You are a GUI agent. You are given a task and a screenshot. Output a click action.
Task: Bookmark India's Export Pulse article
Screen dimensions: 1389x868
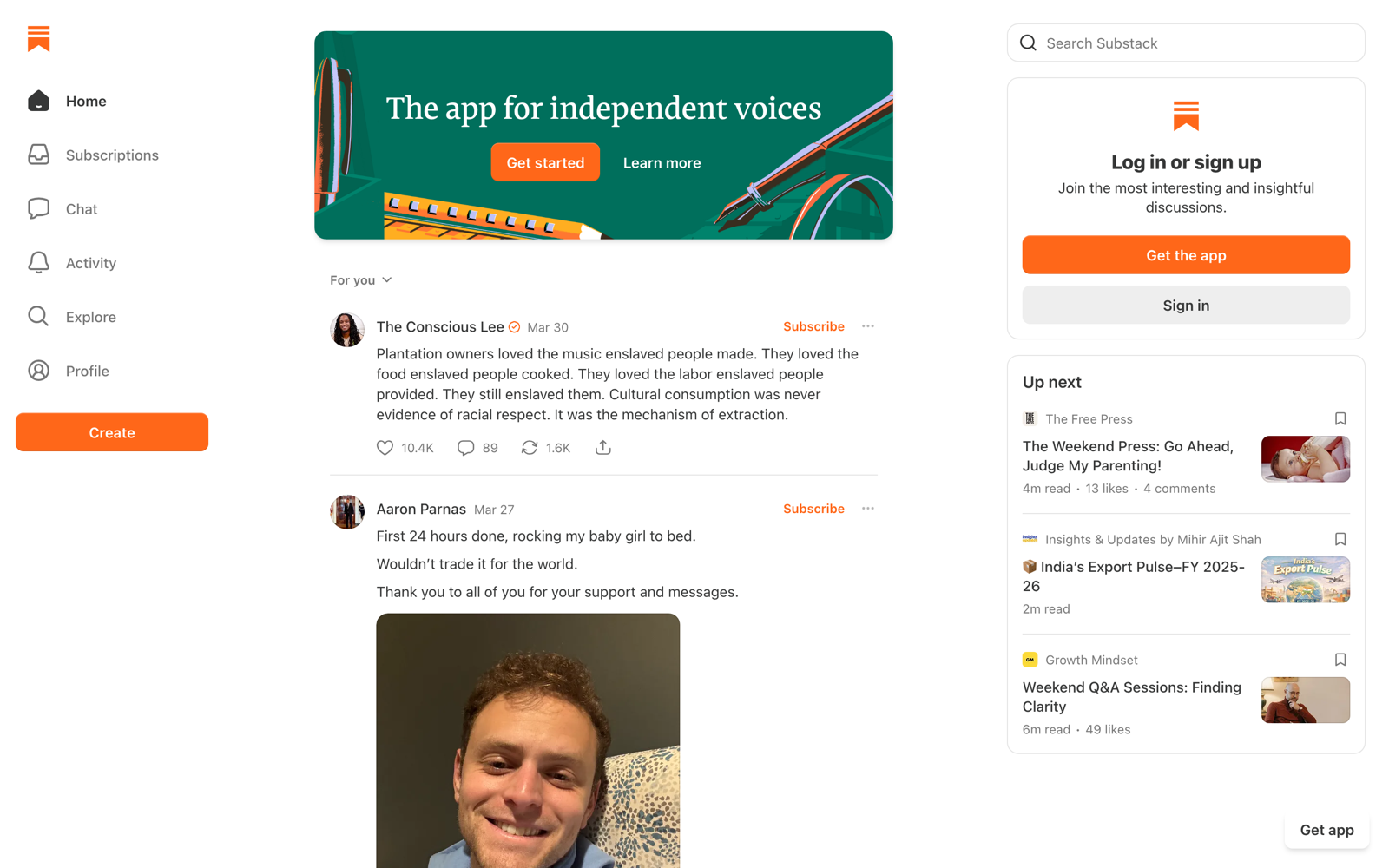coord(1340,540)
